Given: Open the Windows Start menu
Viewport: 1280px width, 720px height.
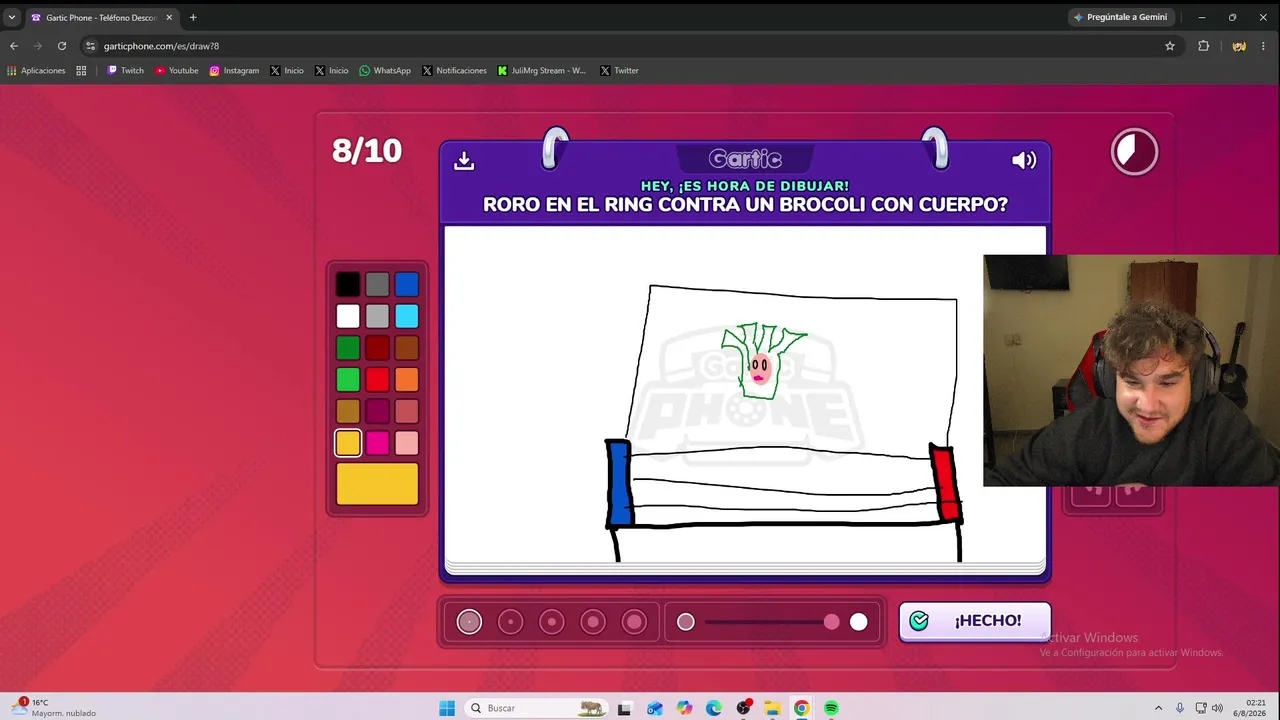Looking at the screenshot, I should pos(447,708).
